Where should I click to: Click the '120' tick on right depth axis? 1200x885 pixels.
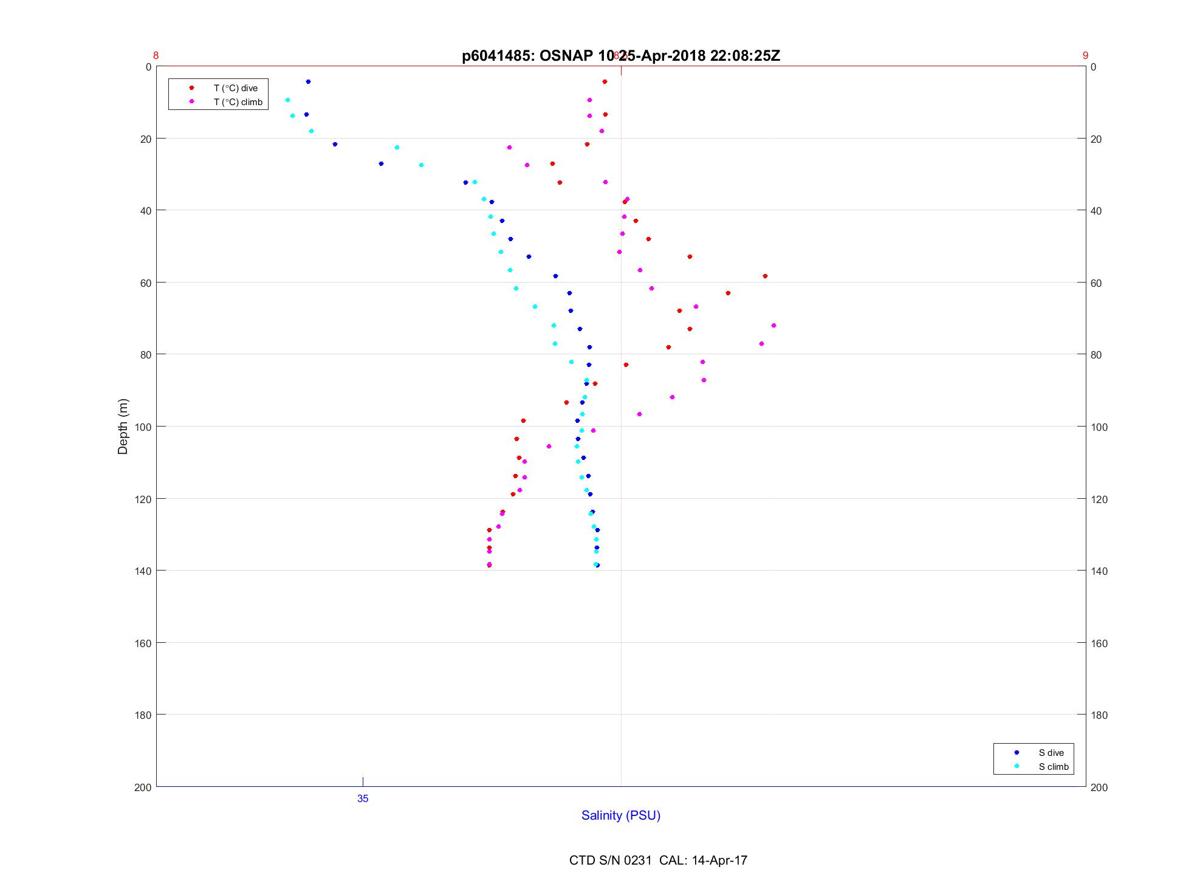click(1100, 499)
